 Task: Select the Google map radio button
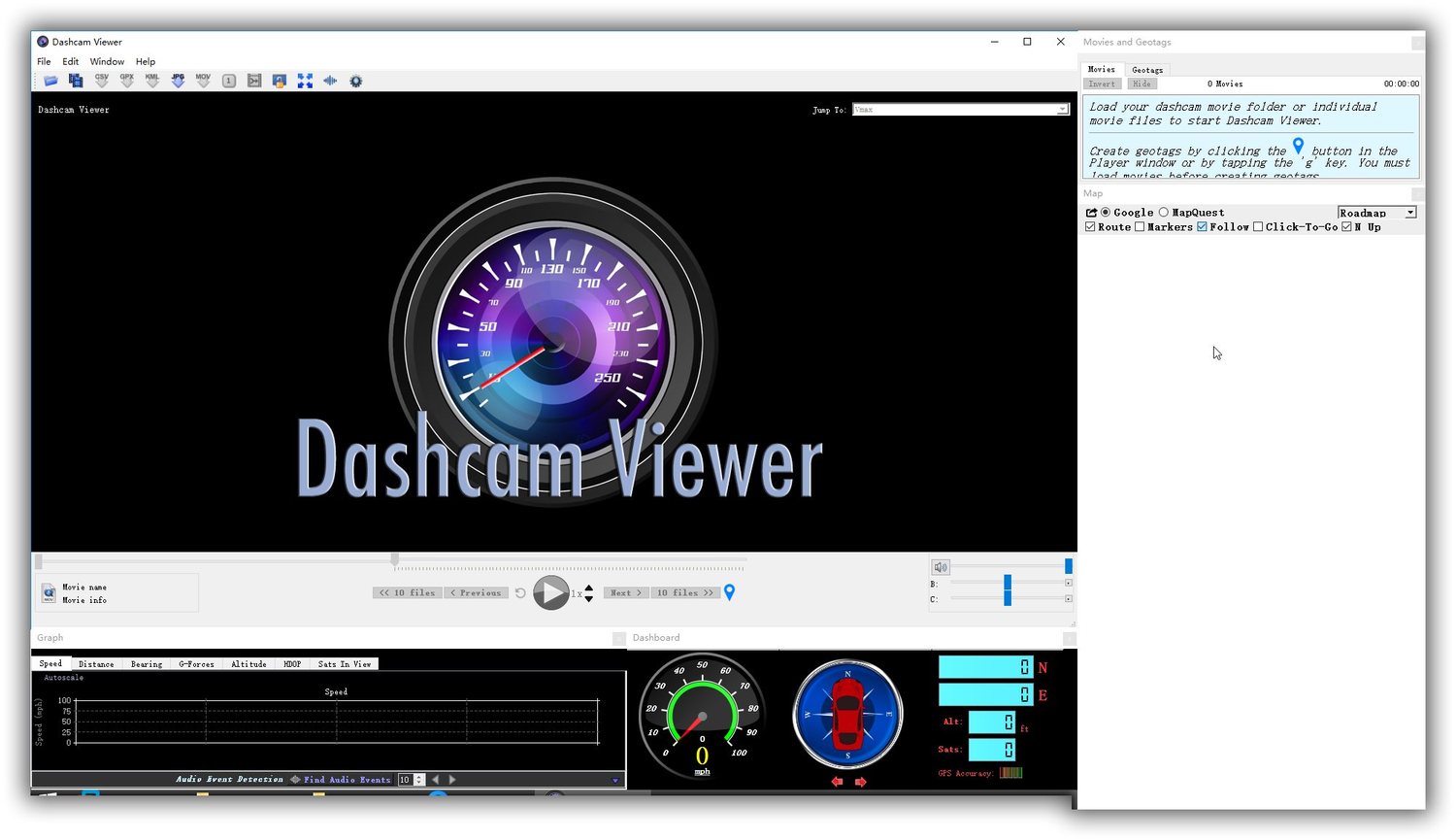(1106, 213)
